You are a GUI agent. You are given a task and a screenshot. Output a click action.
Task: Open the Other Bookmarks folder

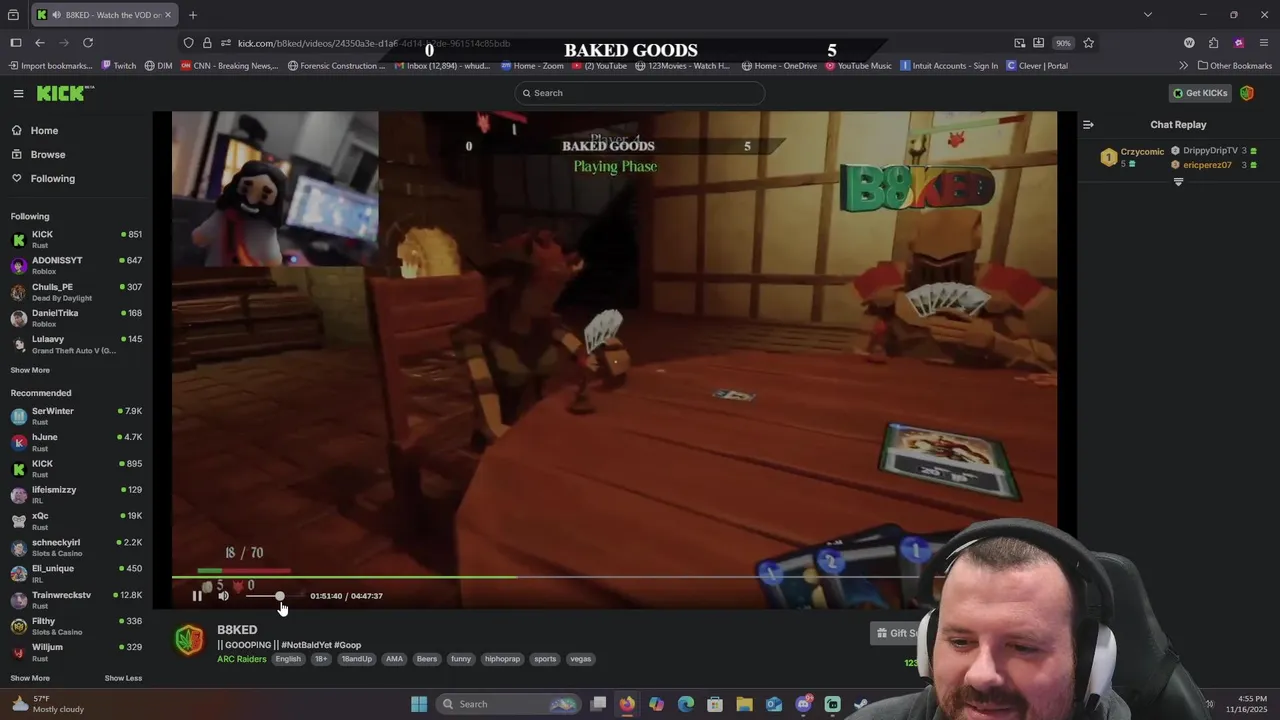1235,66
